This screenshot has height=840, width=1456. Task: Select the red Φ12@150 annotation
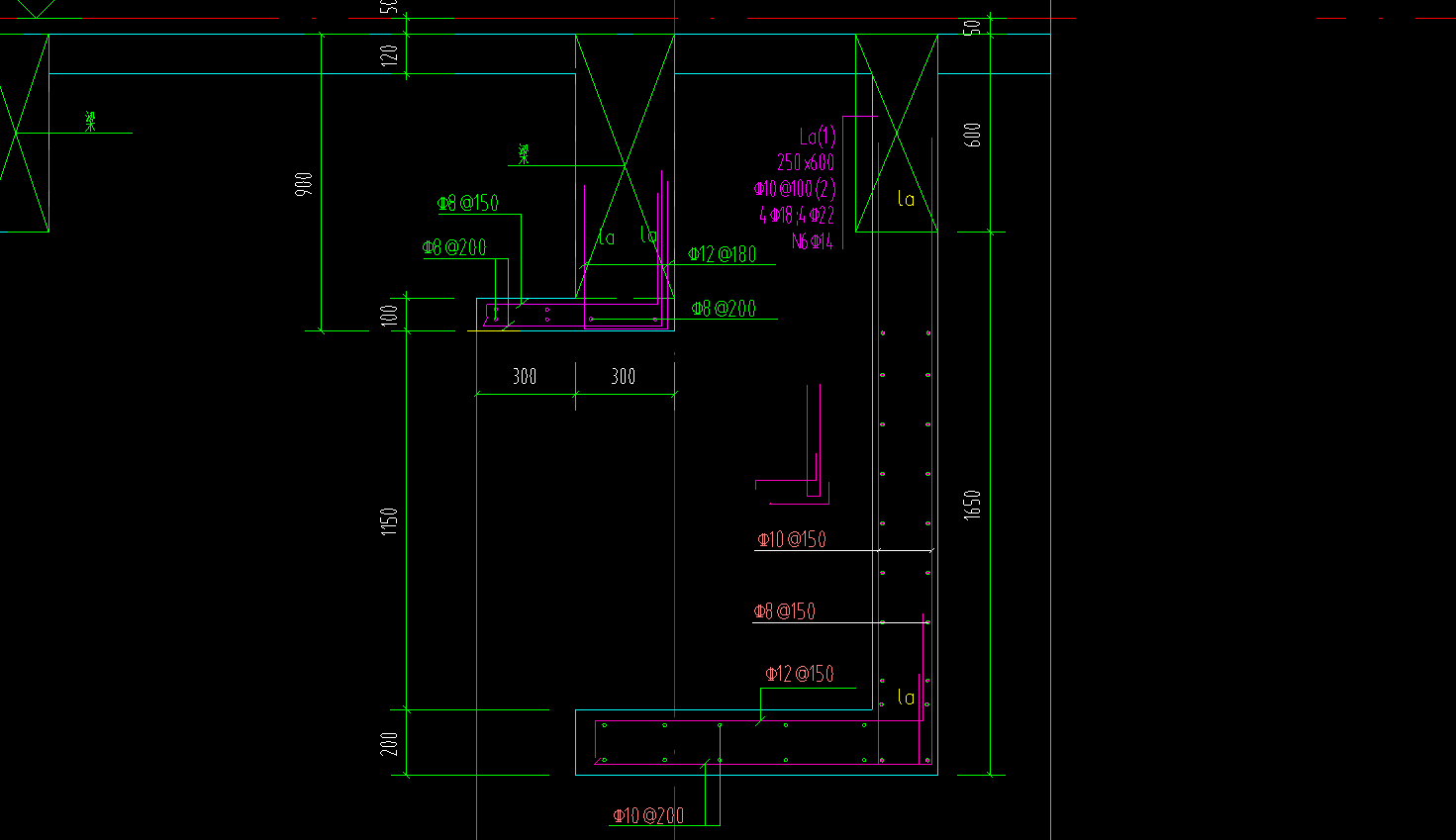pyautogui.click(x=800, y=675)
